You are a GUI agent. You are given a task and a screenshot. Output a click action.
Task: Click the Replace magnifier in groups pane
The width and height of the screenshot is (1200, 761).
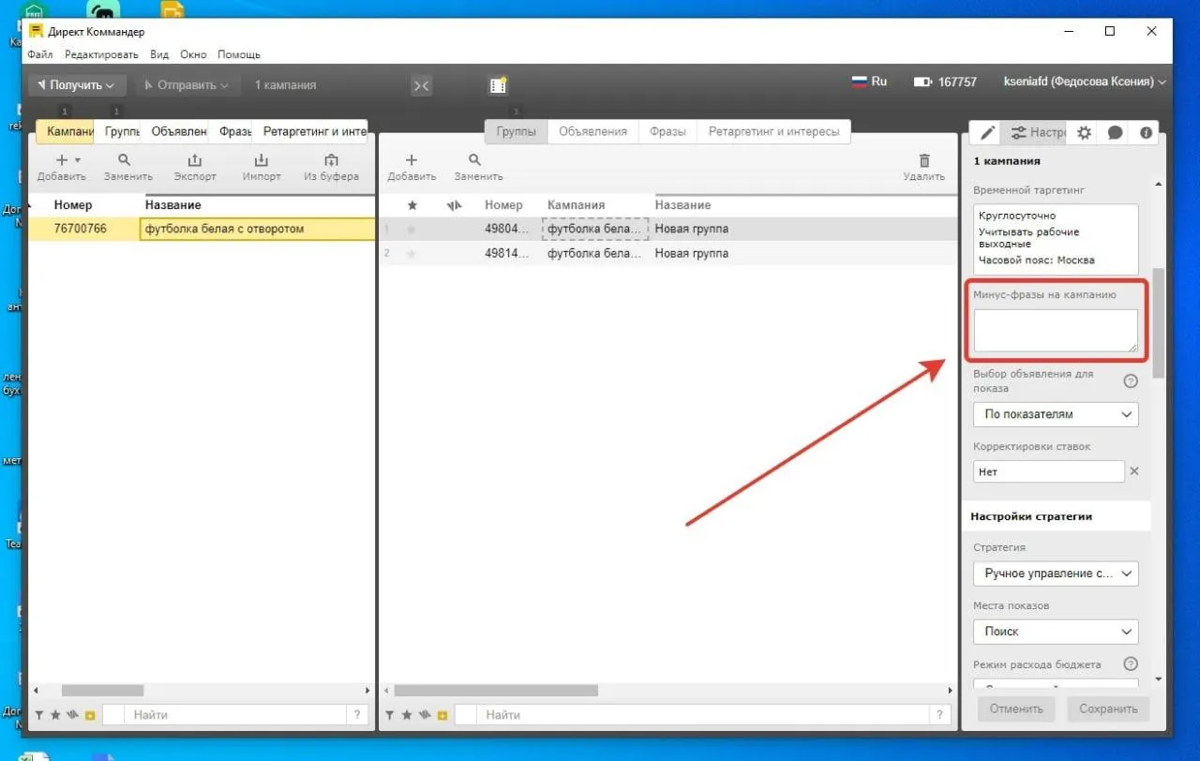475,160
